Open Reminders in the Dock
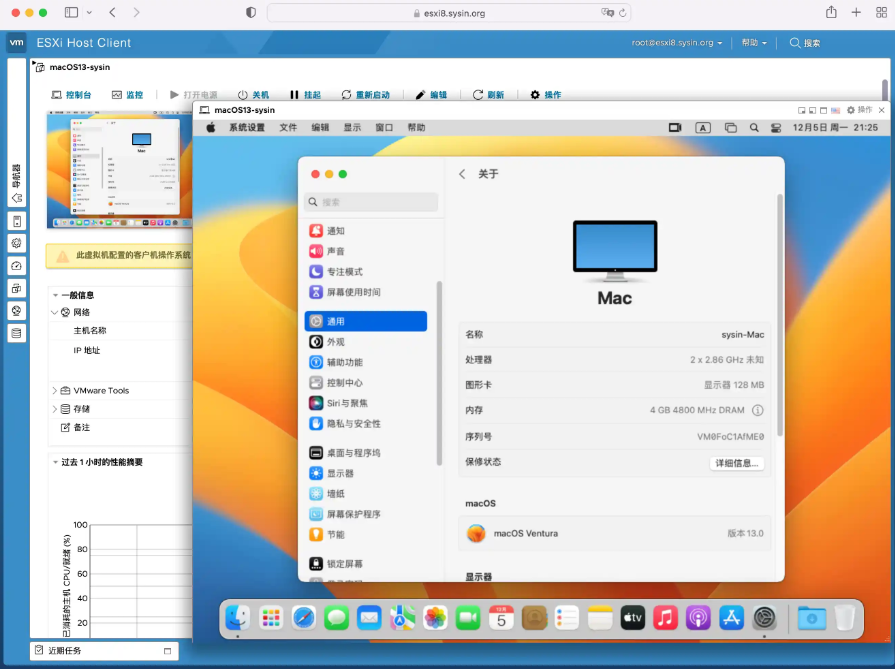The height and width of the screenshot is (669, 895). [x=567, y=618]
